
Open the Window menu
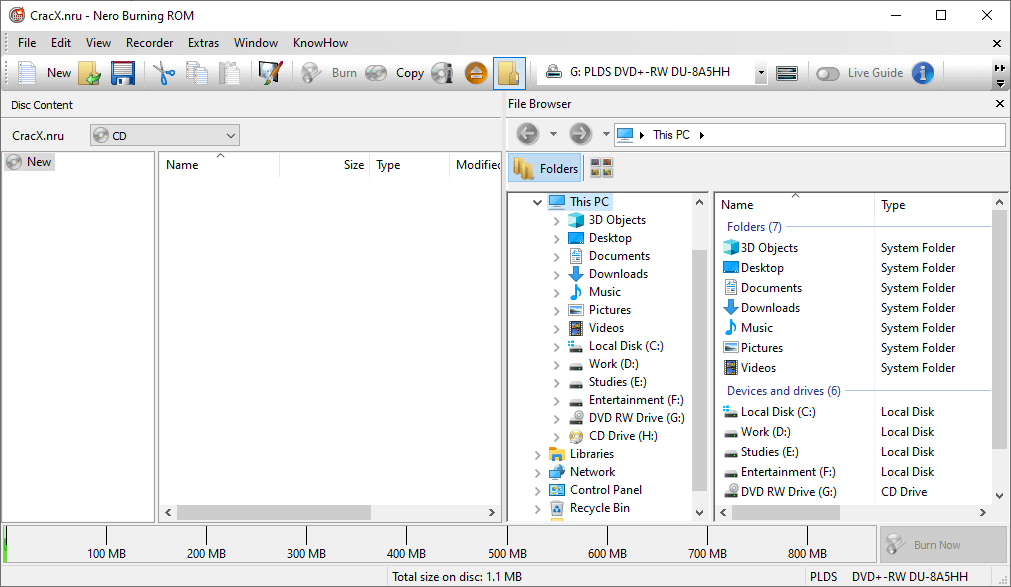click(255, 43)
